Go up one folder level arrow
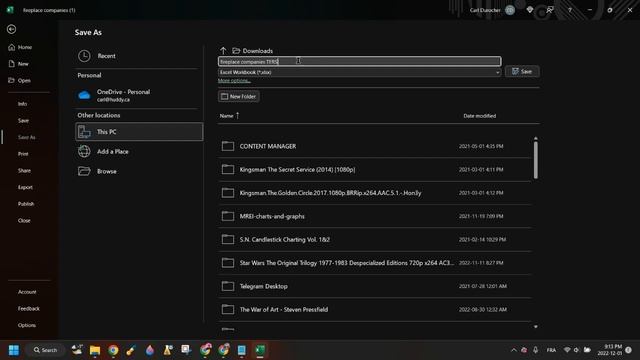Screen dimensions: 640x360 click(x=223, y=51)
